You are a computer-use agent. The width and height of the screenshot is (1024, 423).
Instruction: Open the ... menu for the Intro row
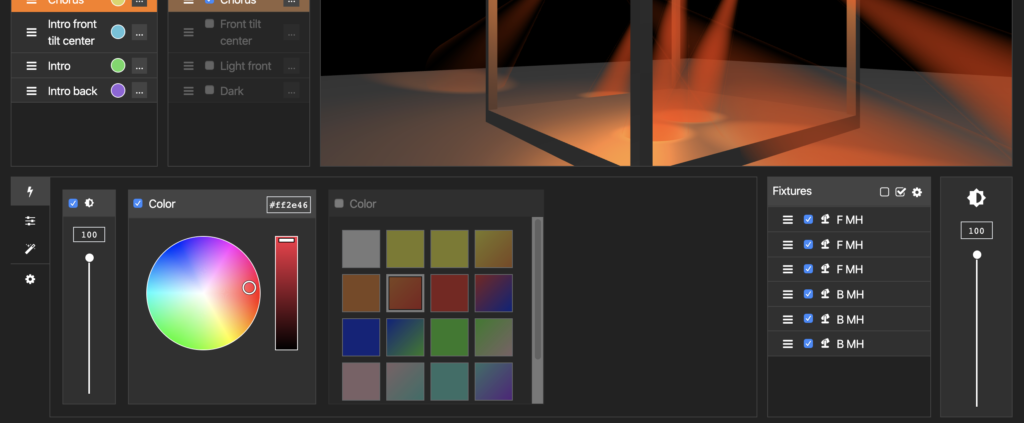[x=139, y=66]
